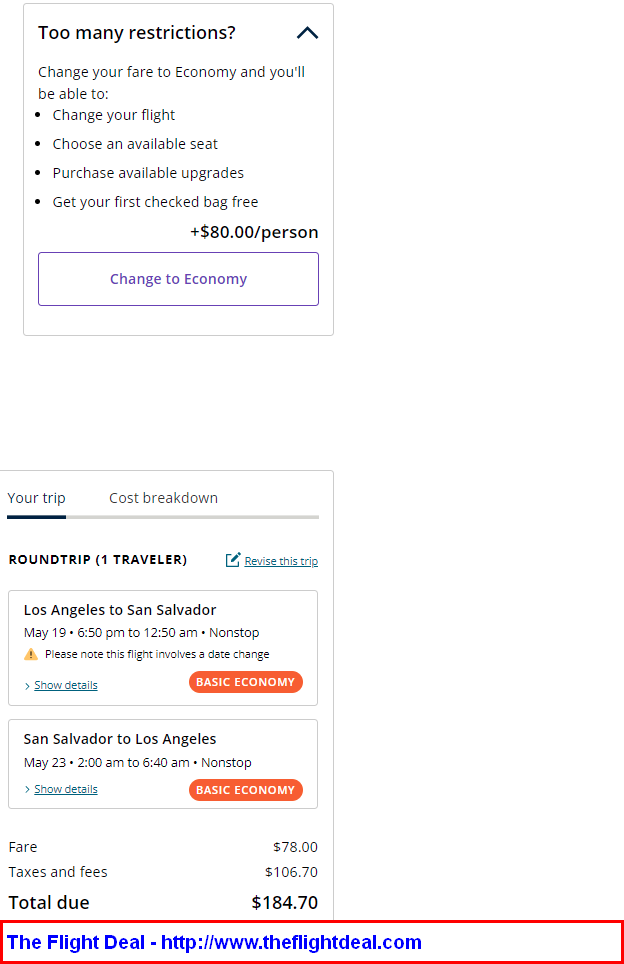Click Basic Economy badge on return flight

pos(245,790)
